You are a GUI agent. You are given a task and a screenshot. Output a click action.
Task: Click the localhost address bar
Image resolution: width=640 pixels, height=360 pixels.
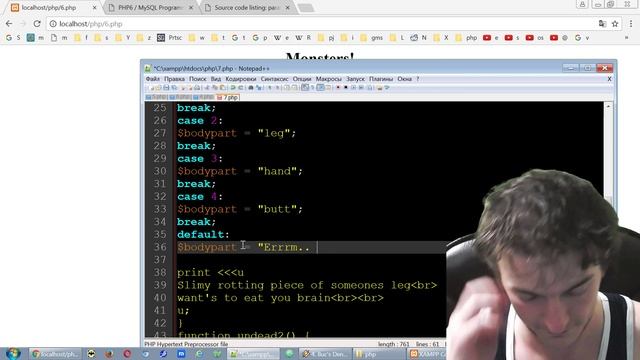coord(322,24)
